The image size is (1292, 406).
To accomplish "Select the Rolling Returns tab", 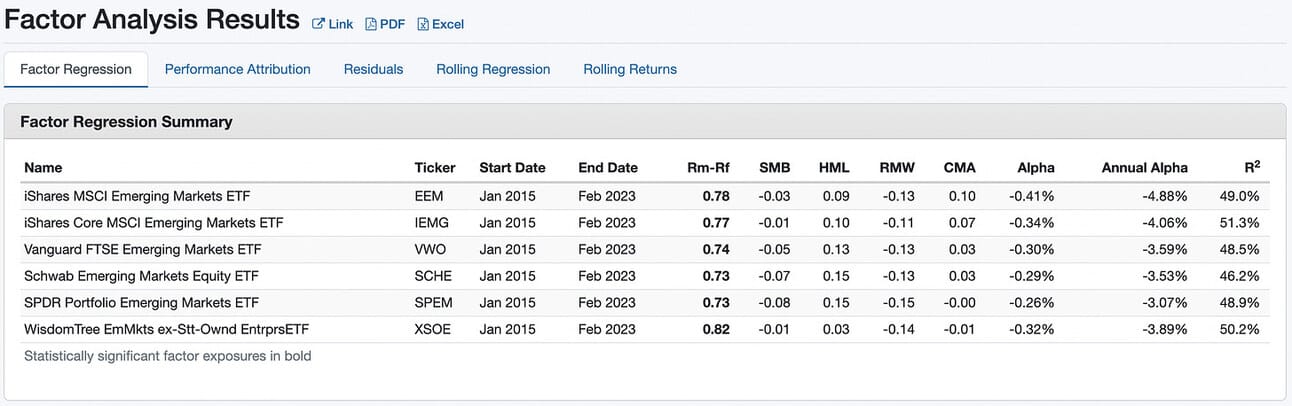I will click(630, 69).
